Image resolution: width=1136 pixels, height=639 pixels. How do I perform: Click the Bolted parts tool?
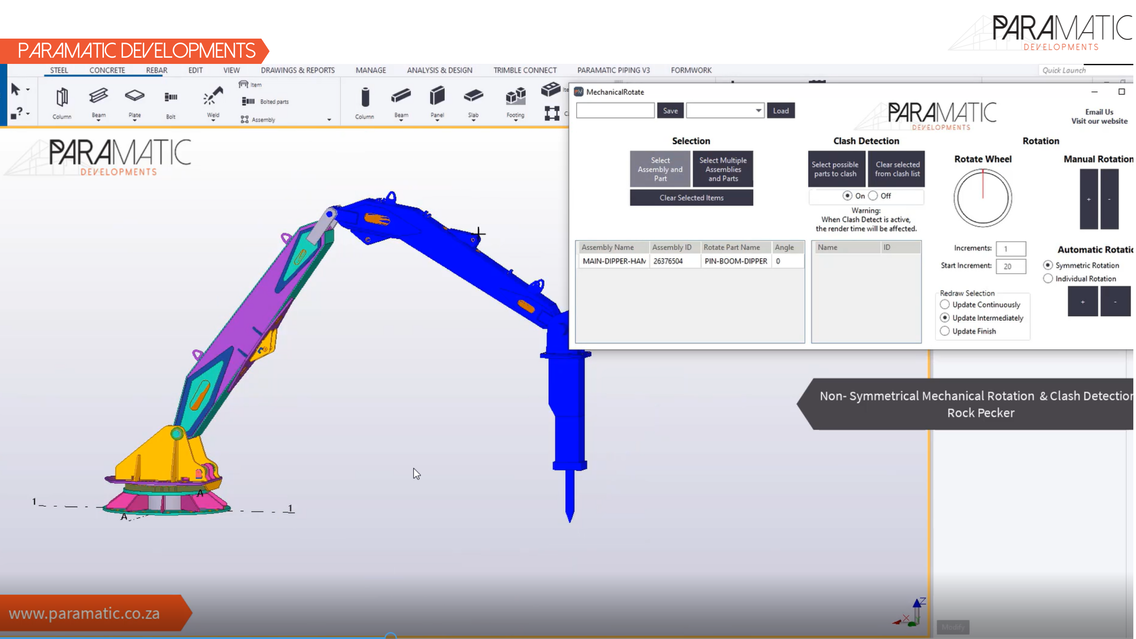[x=265, y=101]
